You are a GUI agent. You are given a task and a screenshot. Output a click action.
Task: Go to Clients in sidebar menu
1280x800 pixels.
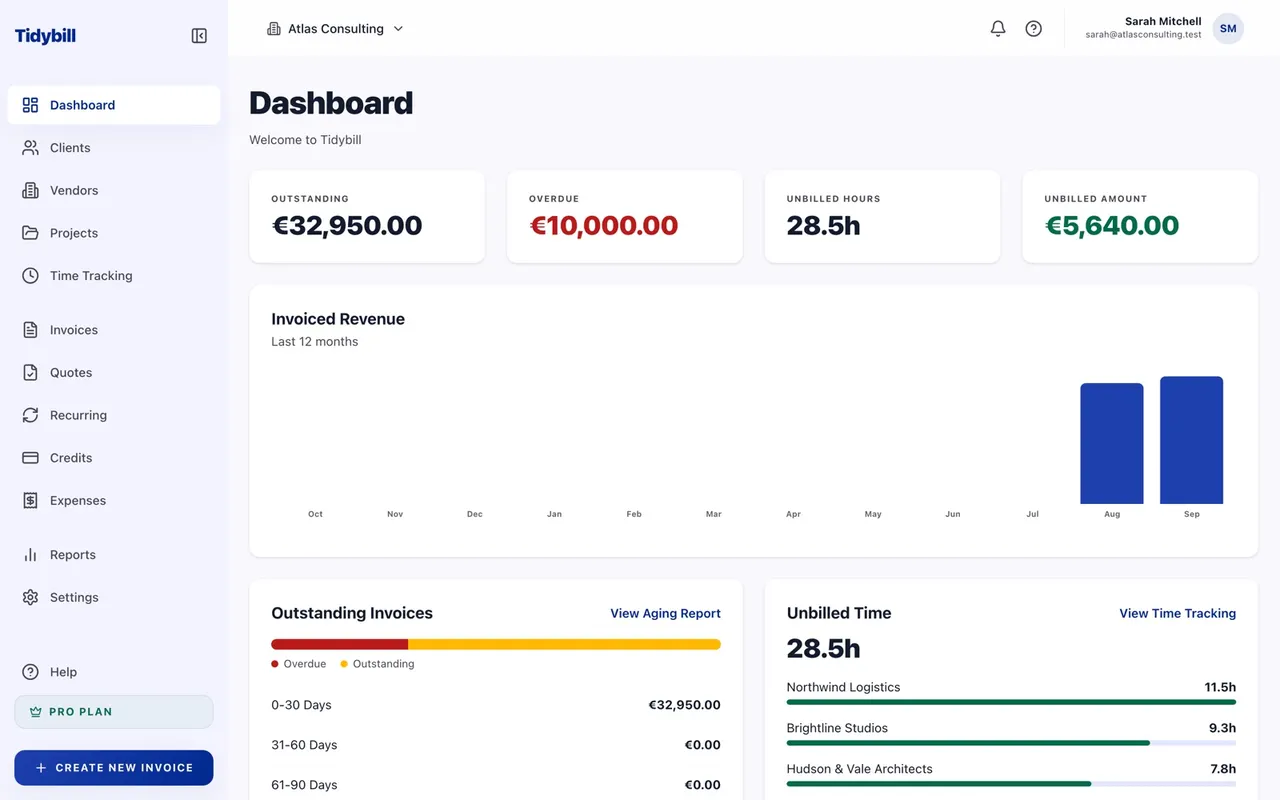click(114, 148)
